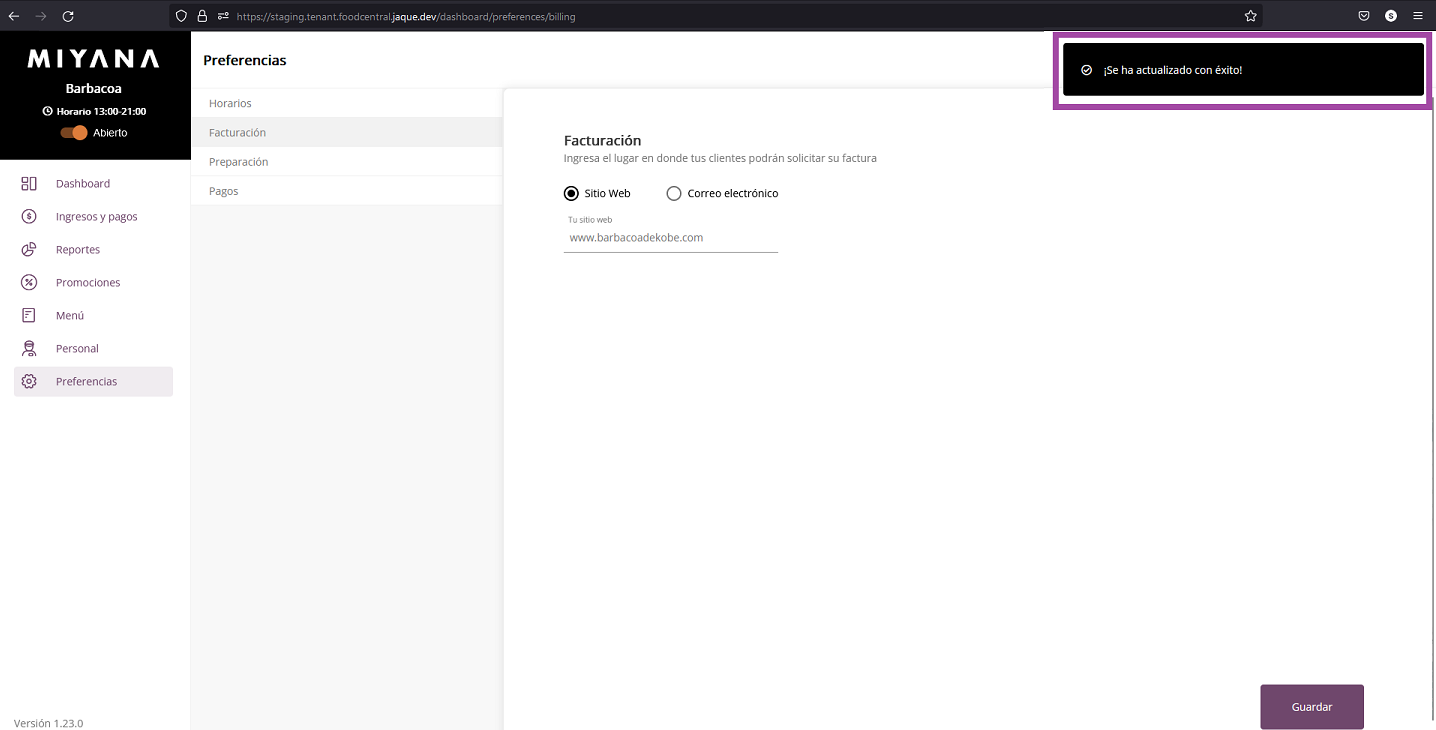Click the browser account avatar icon

[x=1391, y=16]
